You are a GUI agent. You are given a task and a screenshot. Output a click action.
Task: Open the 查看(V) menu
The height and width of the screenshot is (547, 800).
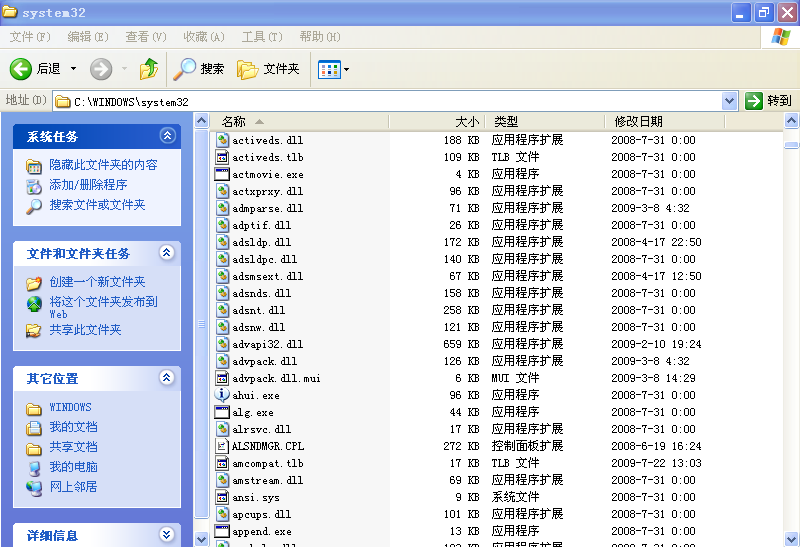(x=145, y=37)
